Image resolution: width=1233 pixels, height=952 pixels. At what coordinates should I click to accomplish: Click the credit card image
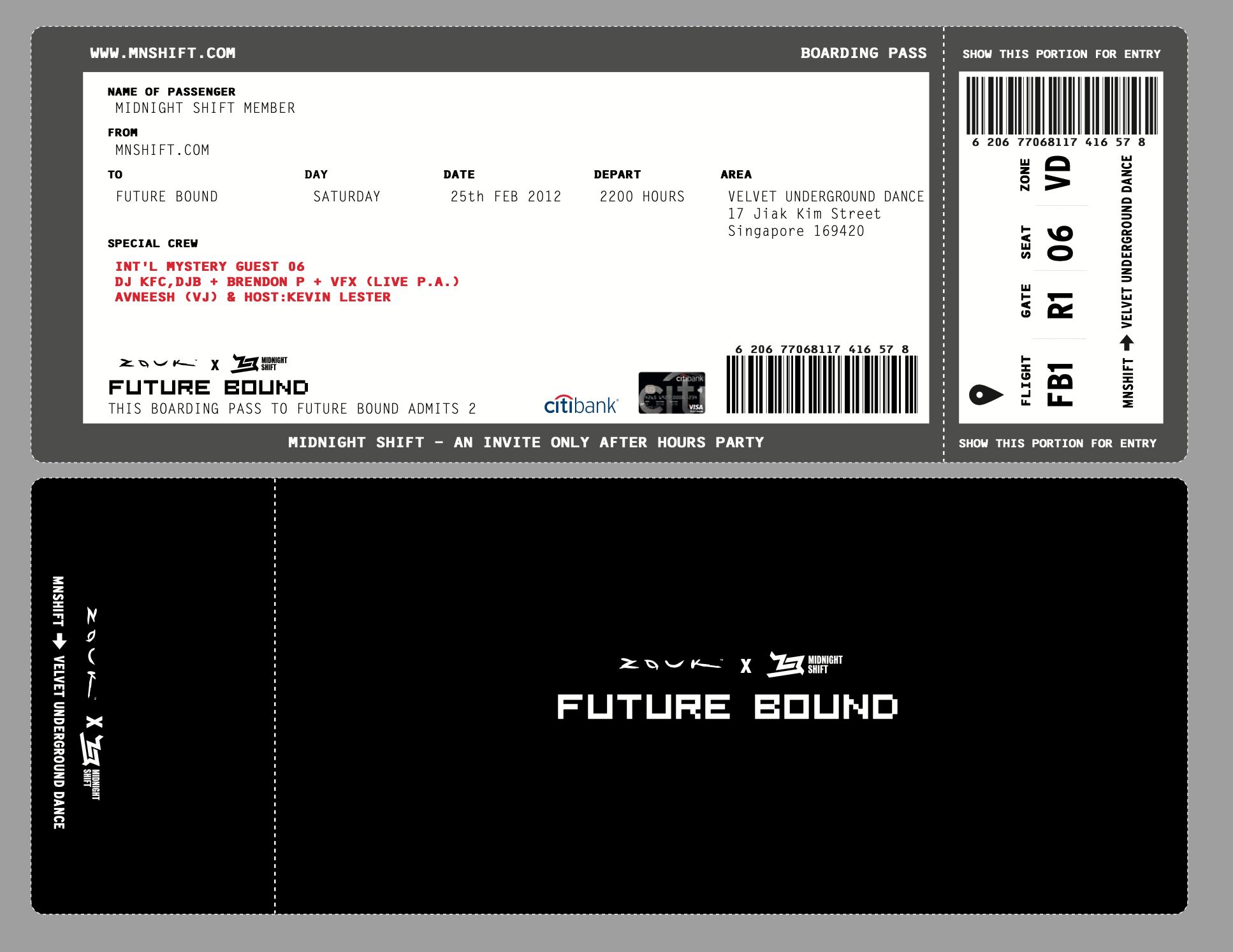click(x=672, y=393)
